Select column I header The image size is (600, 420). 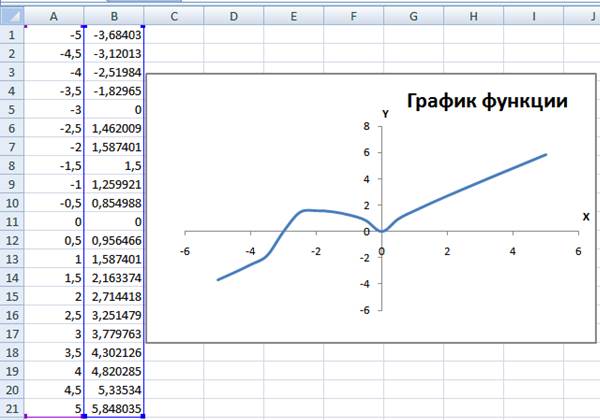pos(533,16)
